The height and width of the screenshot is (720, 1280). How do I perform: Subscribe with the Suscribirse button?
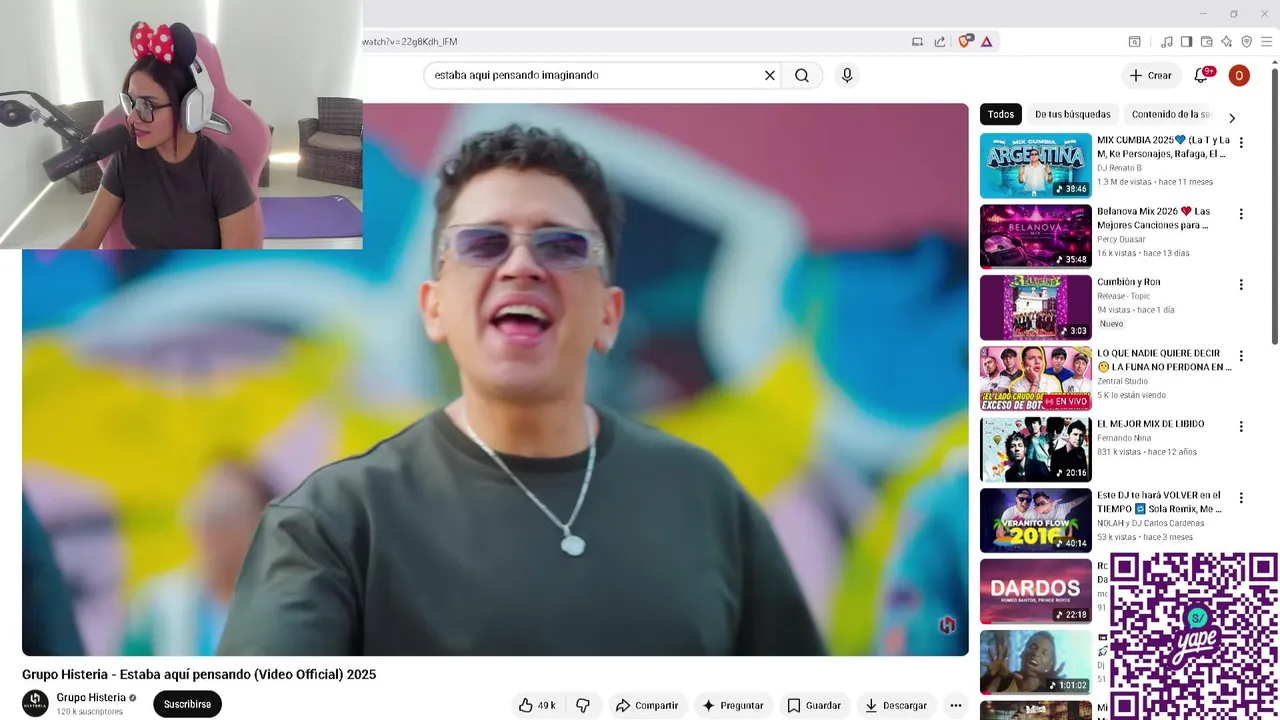(x=187, y=704)
